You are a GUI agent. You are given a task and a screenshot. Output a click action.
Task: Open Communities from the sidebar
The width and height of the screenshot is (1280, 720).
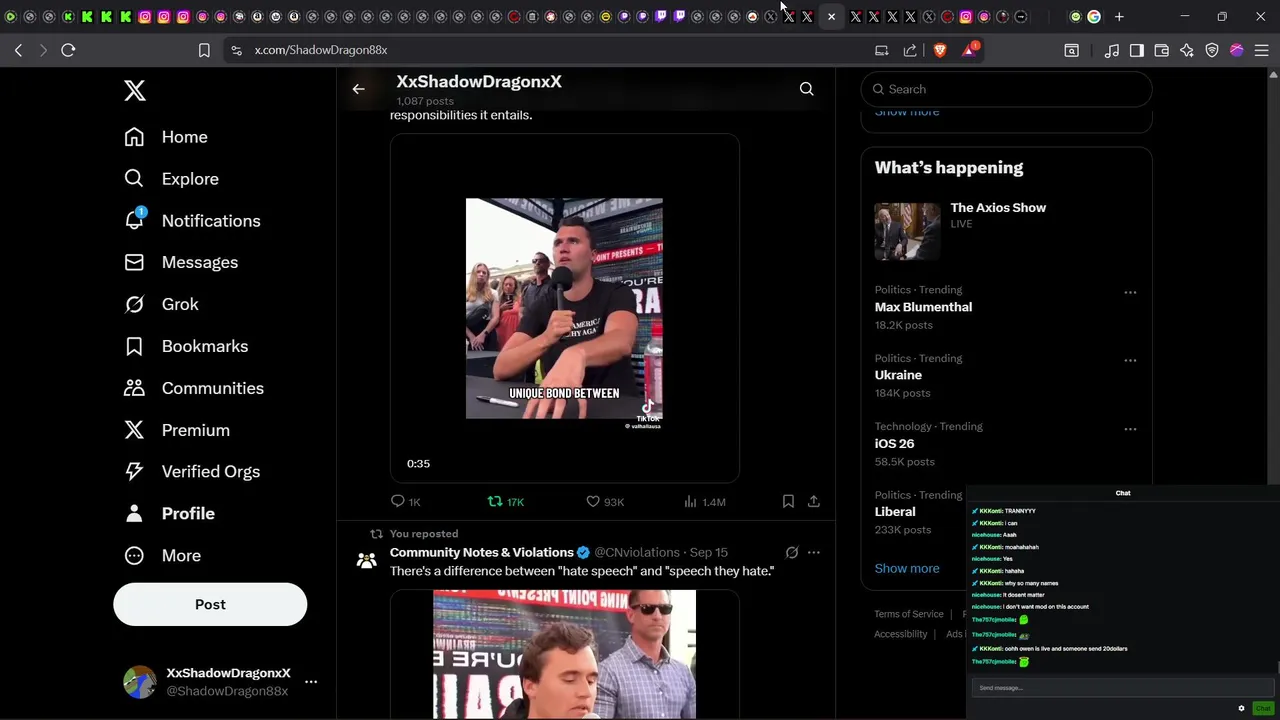pyautogui.click(x=194, y=388)
